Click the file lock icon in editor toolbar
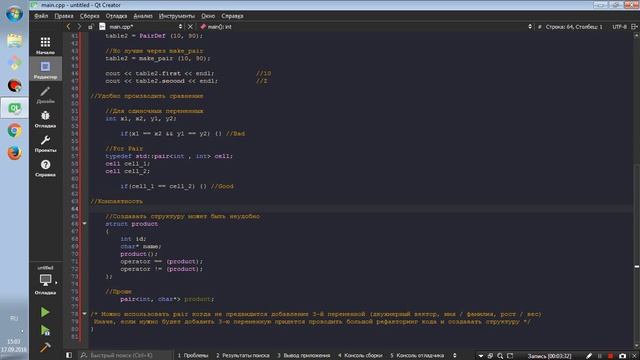Screen dimensions: 640x360 pyautogui.click(x=91, y=27)
